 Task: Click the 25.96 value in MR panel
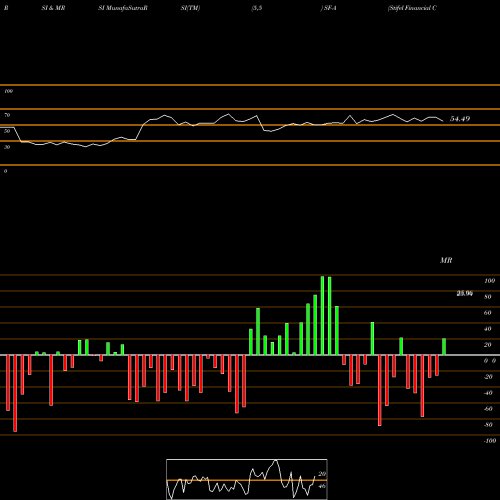[x=465, y=293]
